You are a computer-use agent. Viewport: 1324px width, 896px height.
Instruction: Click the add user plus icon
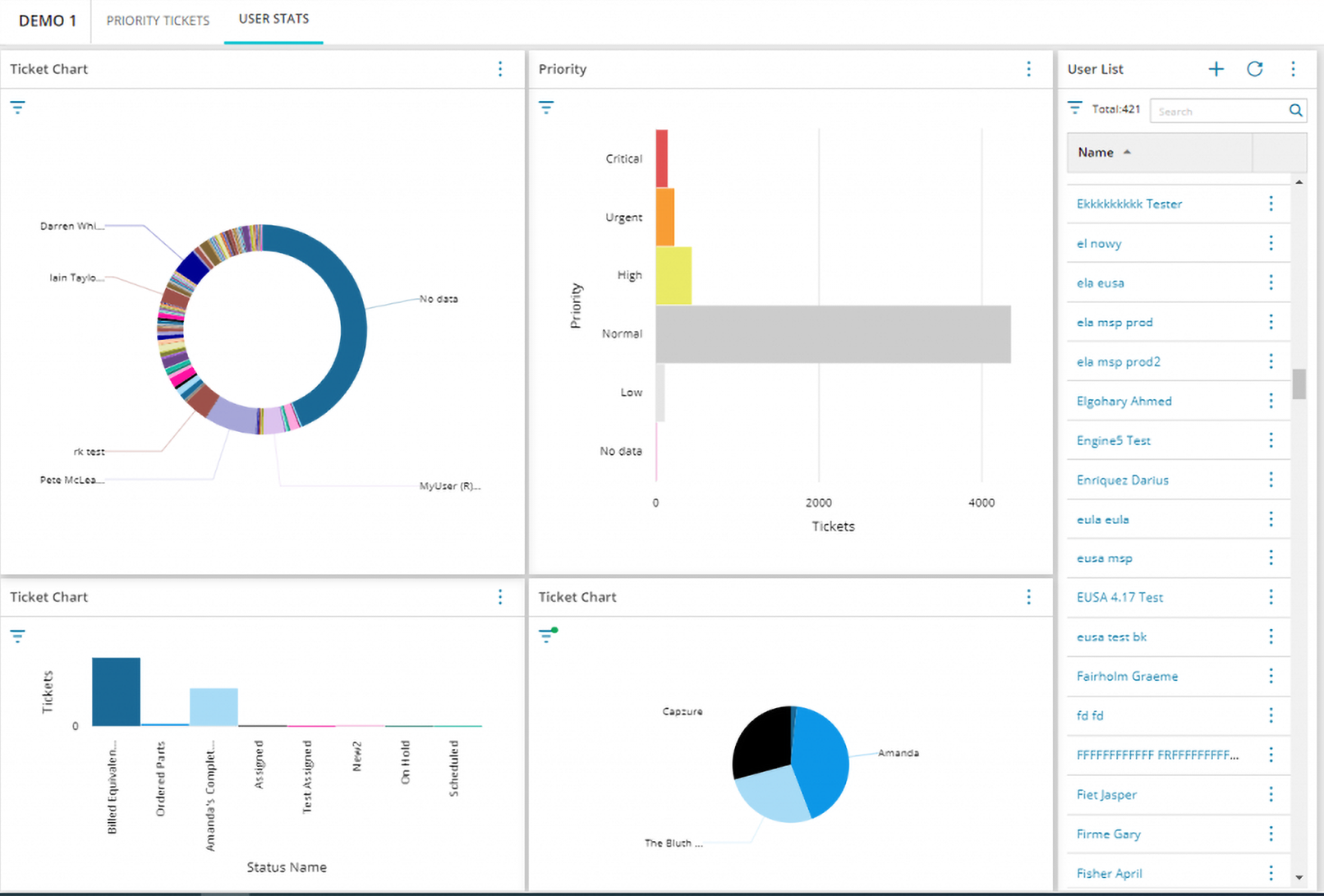coord(1216,69)
